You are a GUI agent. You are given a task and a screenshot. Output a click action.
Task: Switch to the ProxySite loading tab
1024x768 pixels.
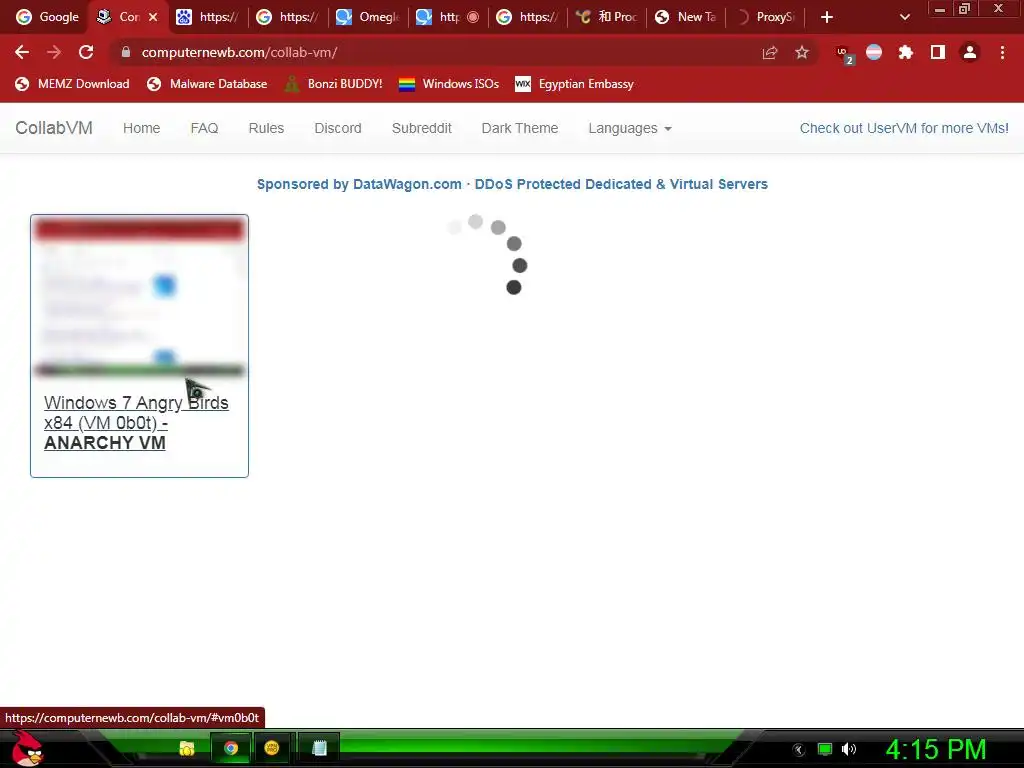(x=766, y=17)
